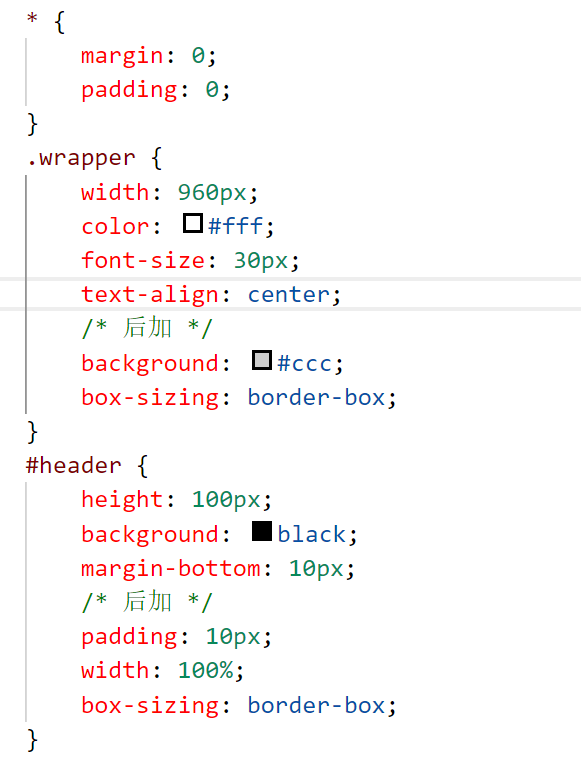The image size is (581, 759).
Task: Click the 'margin-bottom' property name
Action: [x=170, y=568]
